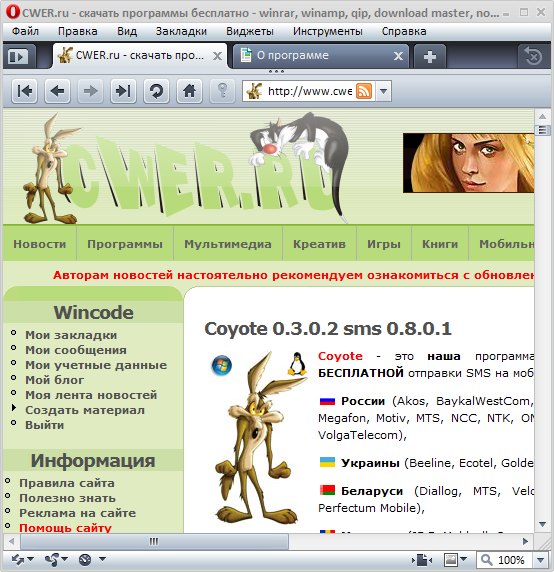Open the 'Coyote 0.3.0.2 sms 0.8.0.1' article title
Viewport: 554px width, 572px height.
coord(328,329)
